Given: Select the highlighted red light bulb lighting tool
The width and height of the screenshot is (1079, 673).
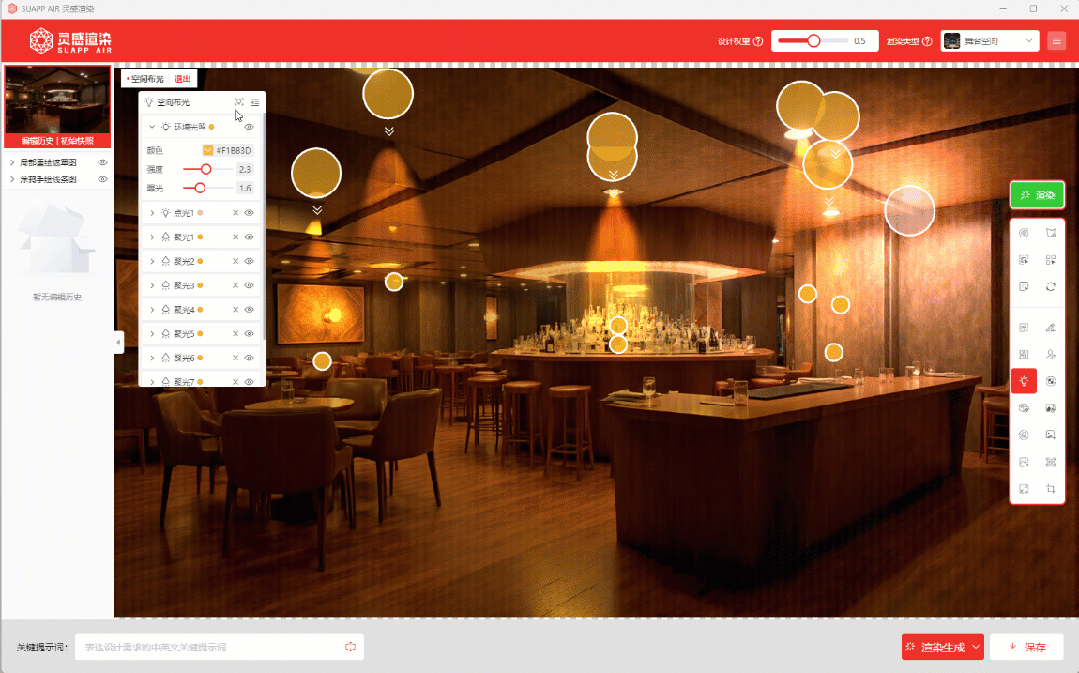Looking at the screenshot, I should click(1024, 381).
